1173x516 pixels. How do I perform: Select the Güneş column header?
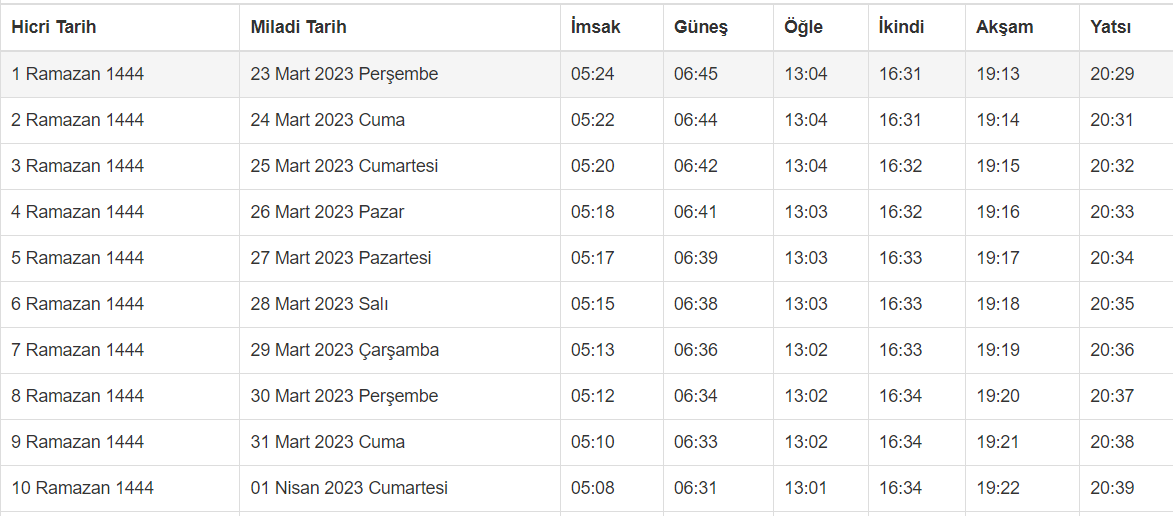click(x=700, y=27)
